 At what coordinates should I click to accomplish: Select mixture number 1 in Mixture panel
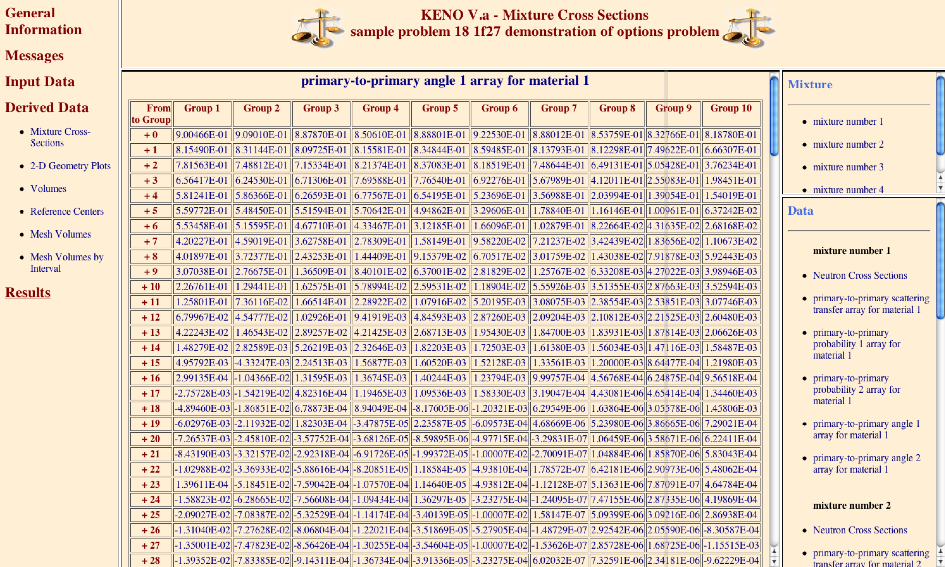point(847,122)
